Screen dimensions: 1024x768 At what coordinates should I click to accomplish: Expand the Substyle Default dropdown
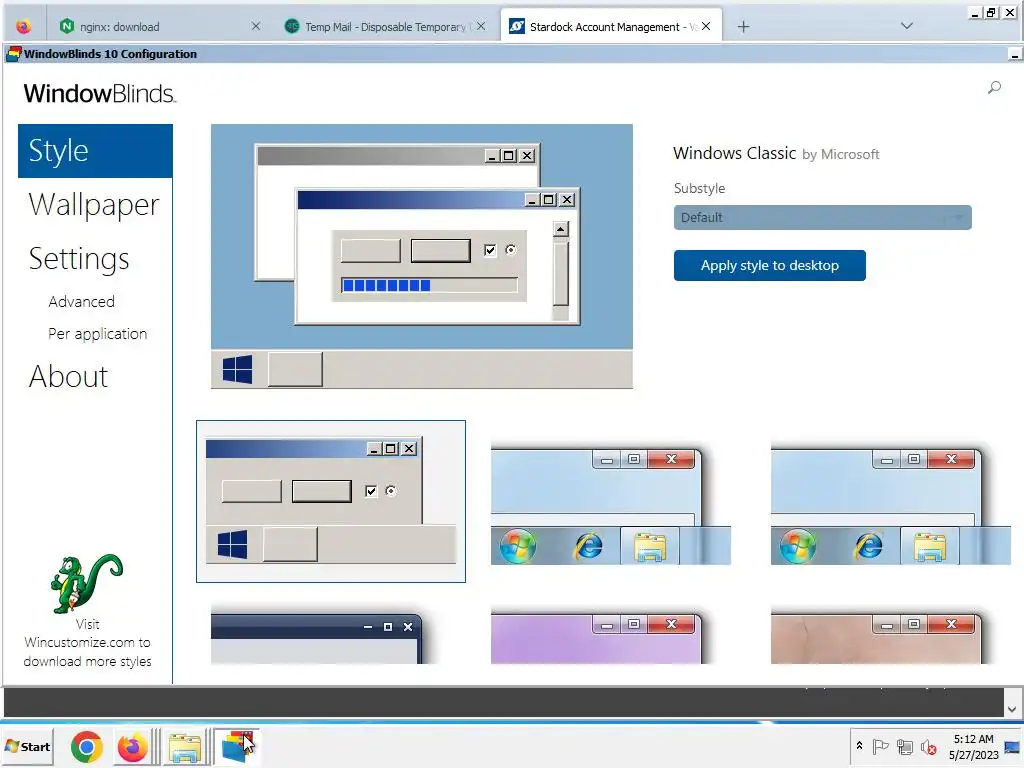click(822, 217)
